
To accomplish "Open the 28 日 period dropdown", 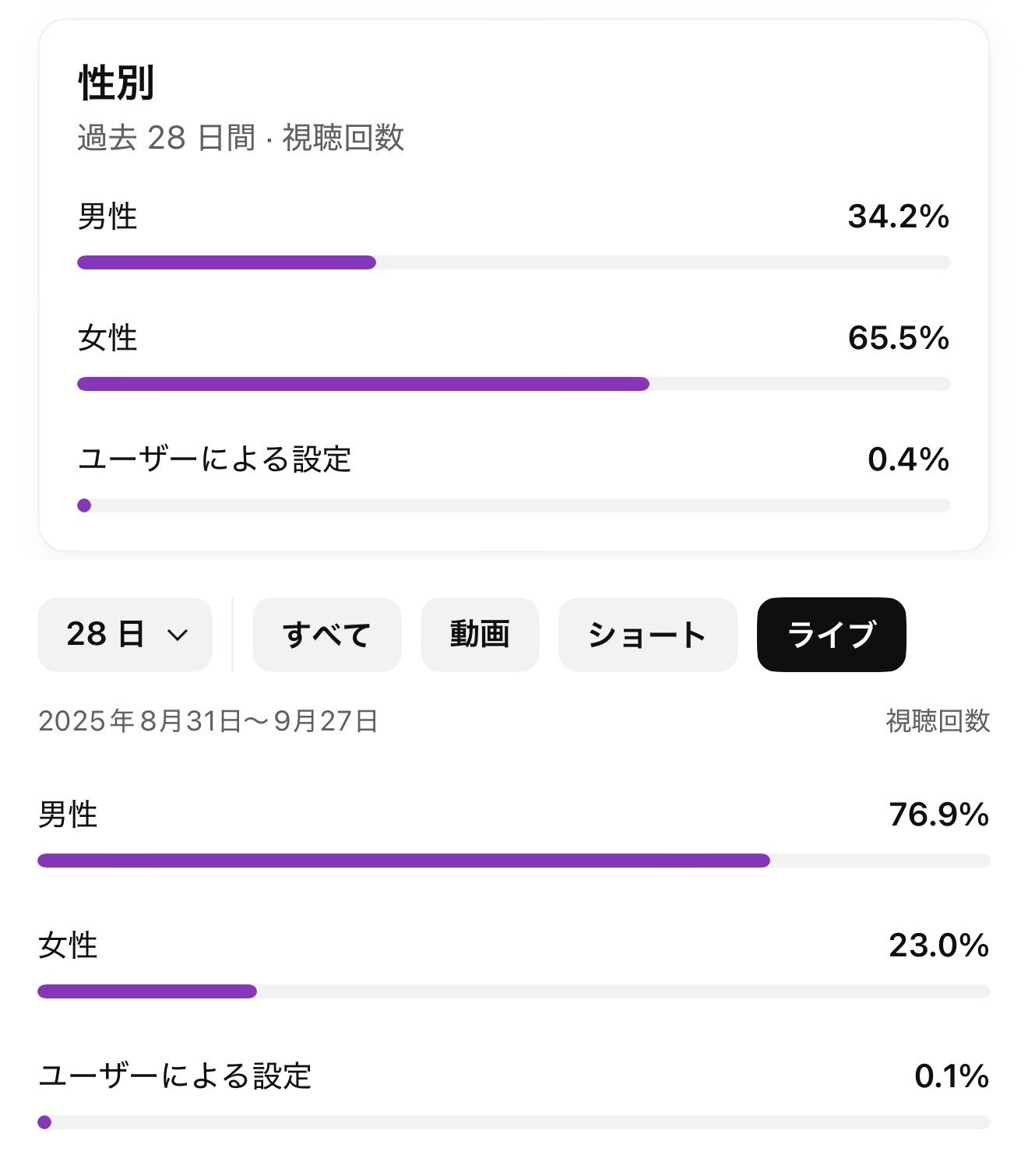I will click(x=125, y=635).
